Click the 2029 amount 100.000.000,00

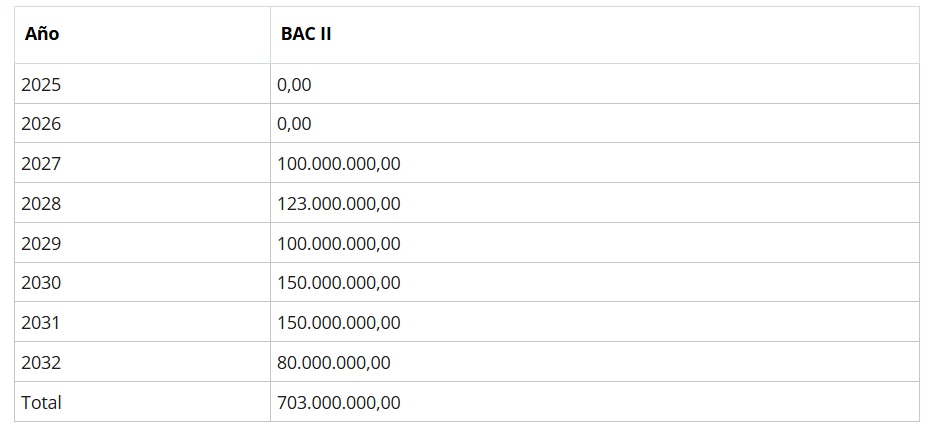click(339, 243)
